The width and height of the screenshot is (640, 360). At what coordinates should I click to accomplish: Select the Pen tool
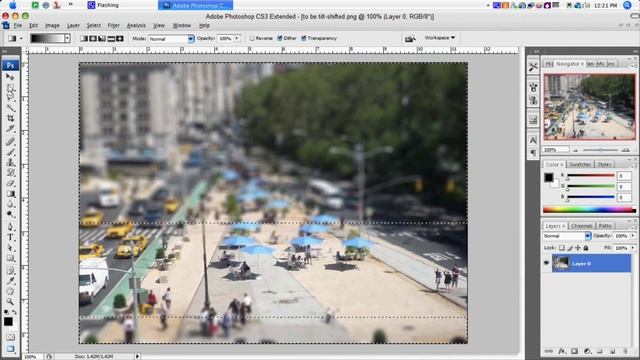10,227
